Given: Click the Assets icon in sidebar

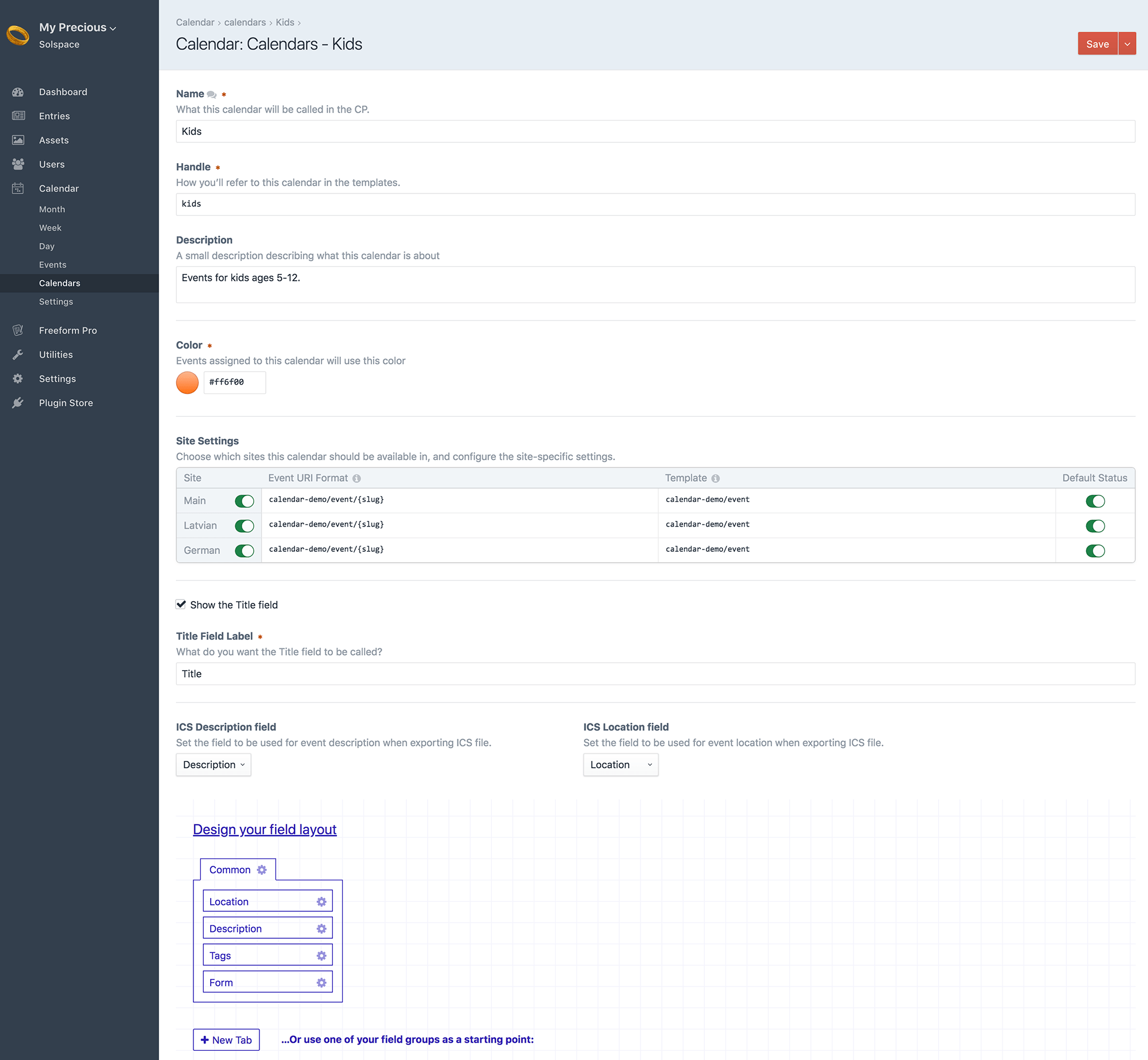Looking at the screenshot, I should [x=18, y=140].
